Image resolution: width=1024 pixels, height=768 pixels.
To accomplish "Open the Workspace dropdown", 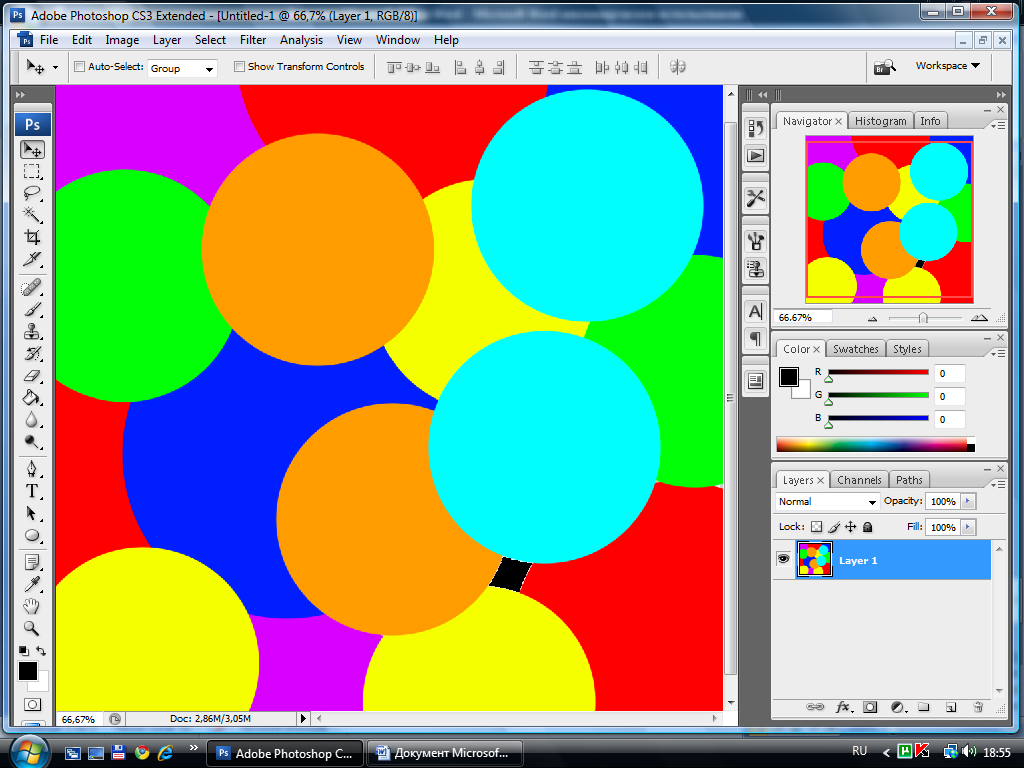I will coord(948,66).
